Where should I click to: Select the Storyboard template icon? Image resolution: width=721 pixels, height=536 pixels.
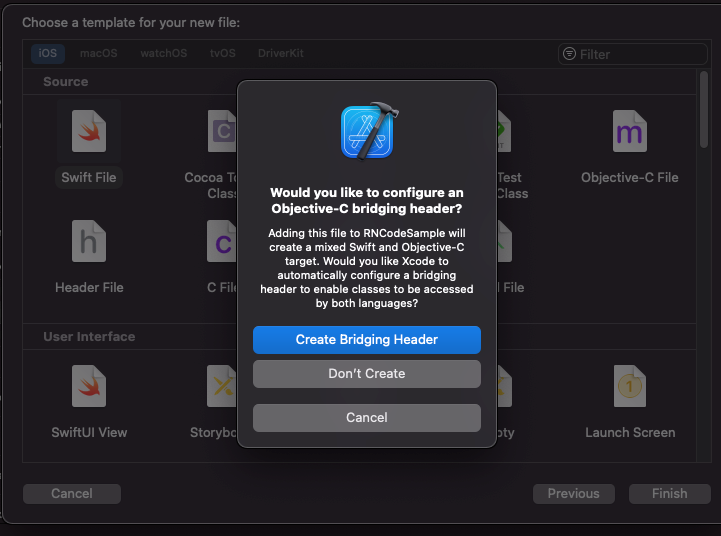222,386
